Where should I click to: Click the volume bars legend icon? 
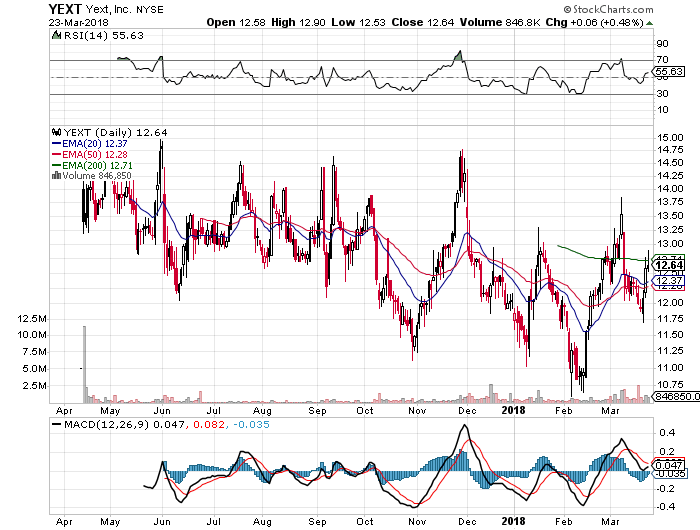point(56,175)
